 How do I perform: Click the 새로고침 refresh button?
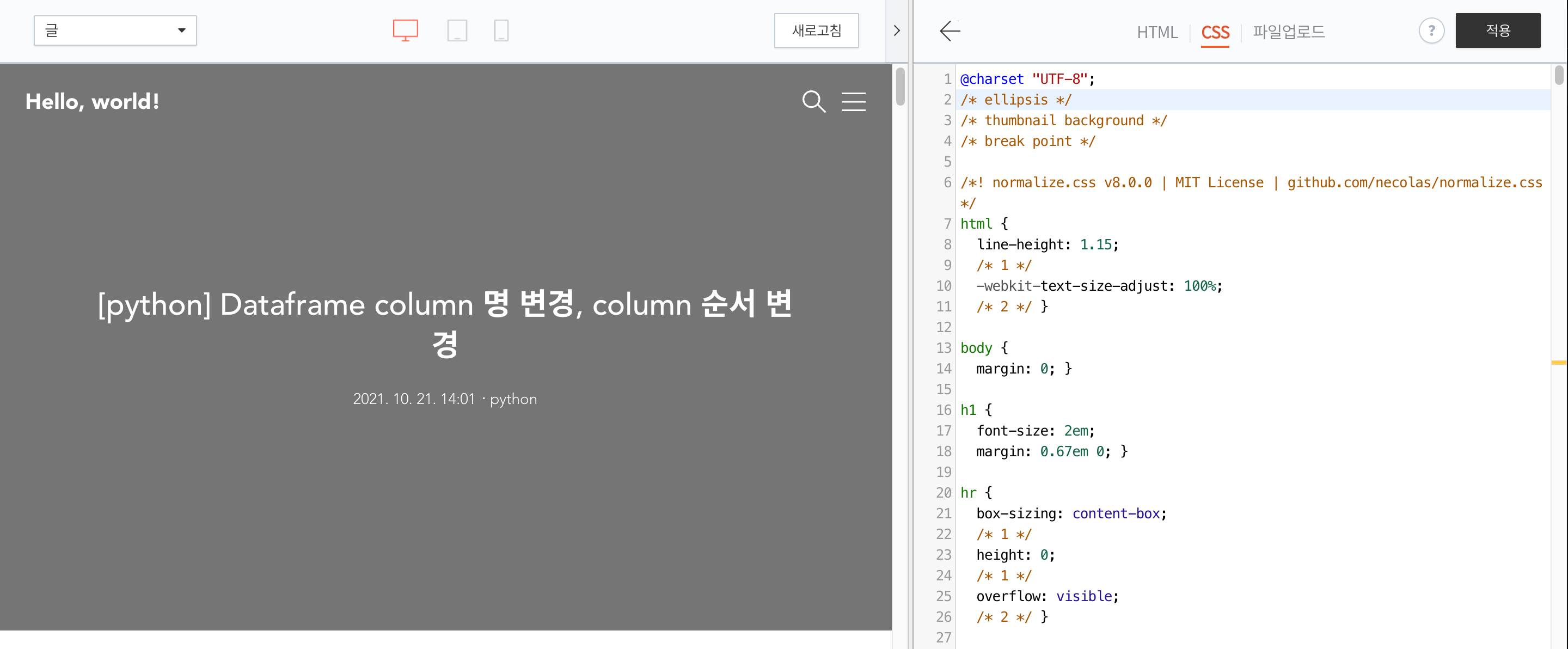coord(816,30)
